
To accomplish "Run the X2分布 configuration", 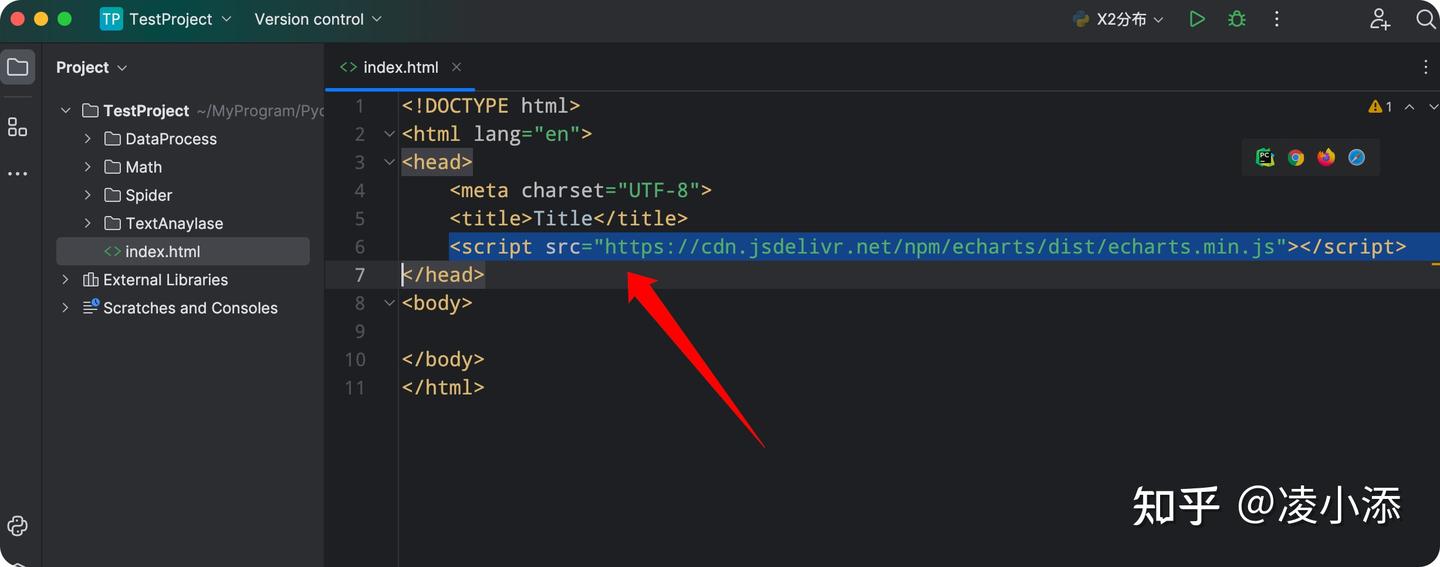I will tap(1197, 19).
